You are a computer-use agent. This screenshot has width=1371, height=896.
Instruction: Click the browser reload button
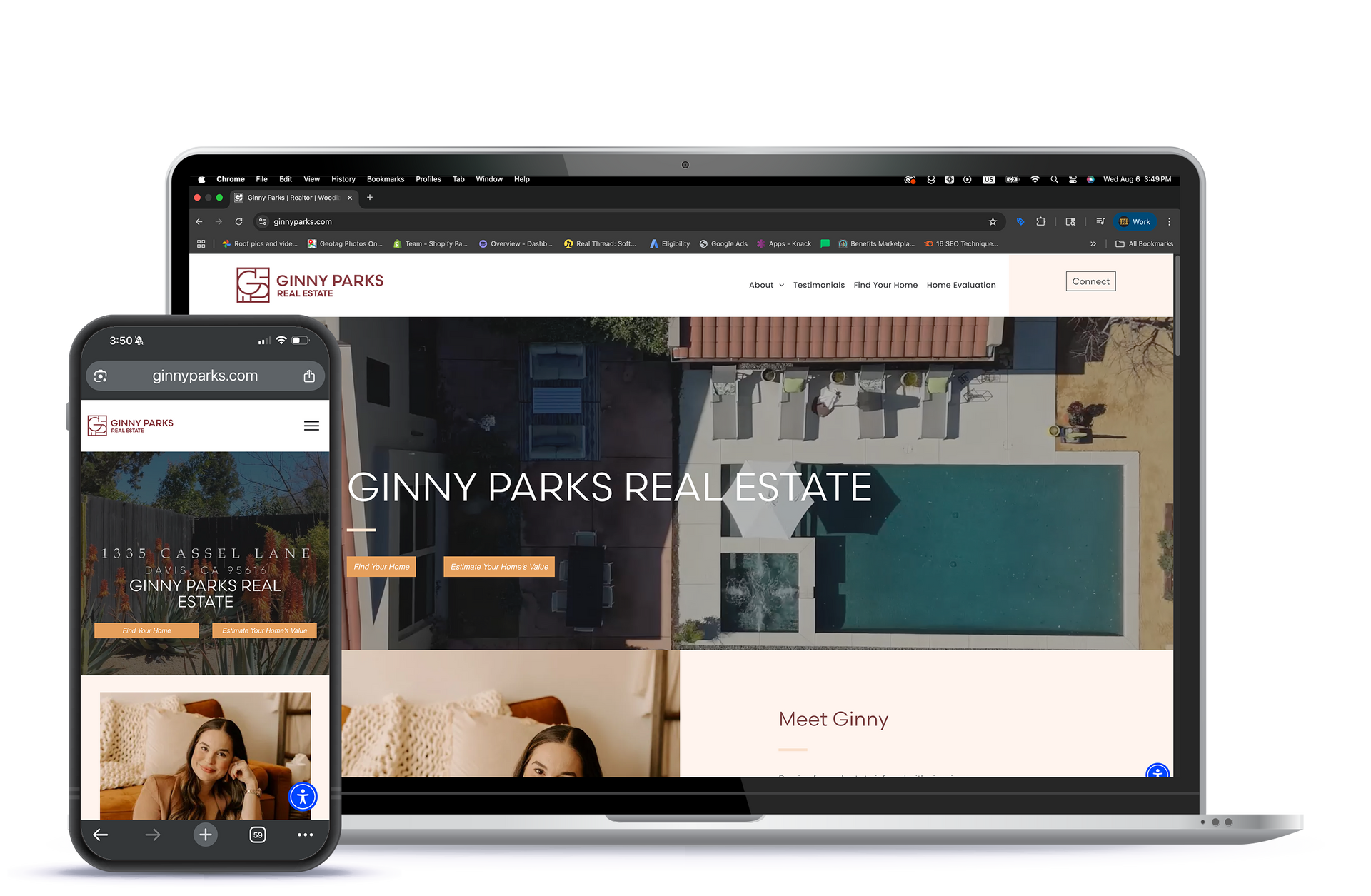239,222
